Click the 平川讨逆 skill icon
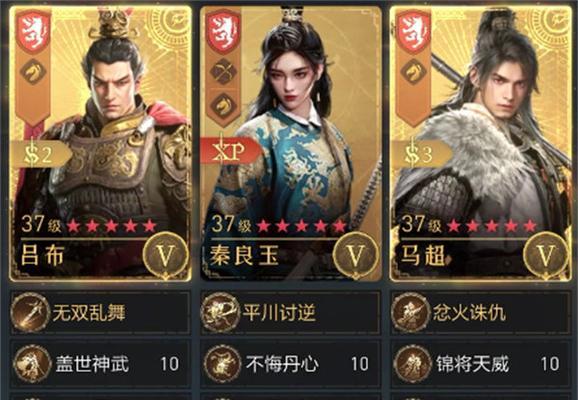Viewport: 578px width, 400px height. 220,312
